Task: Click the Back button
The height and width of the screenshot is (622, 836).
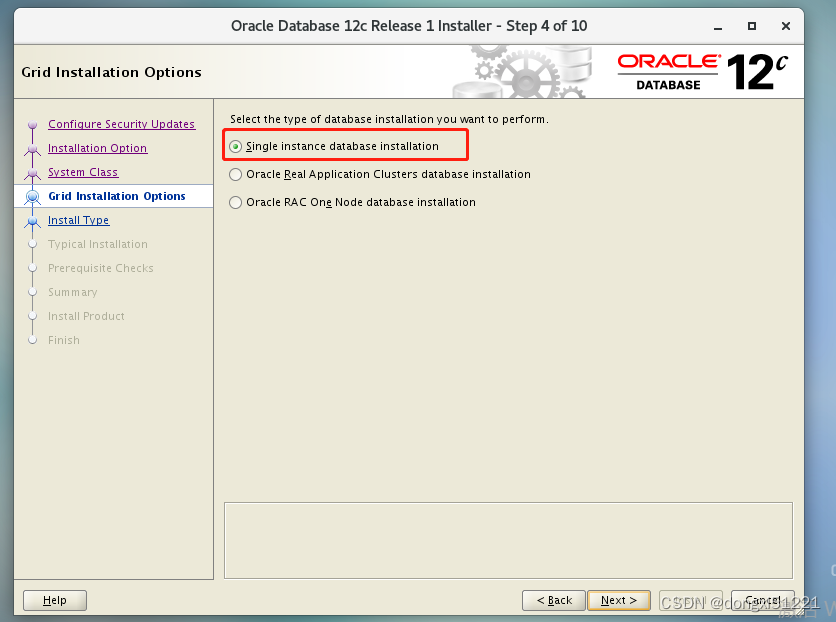Action: pos(554,600)
